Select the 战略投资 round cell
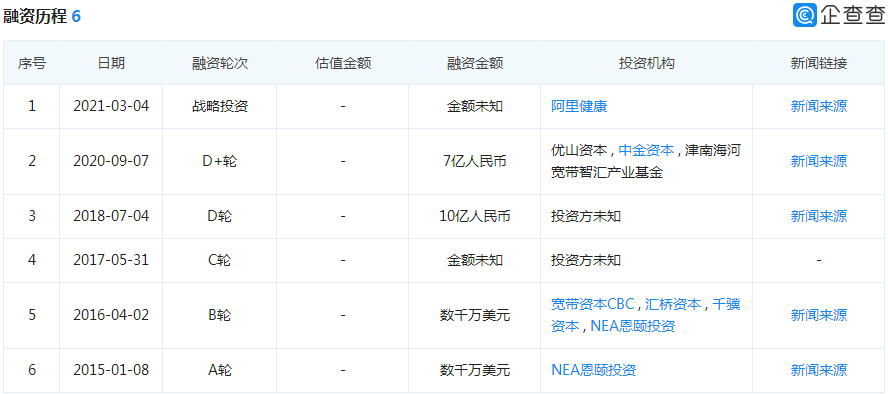The height and width of the screenshot is (394, 888). 220,106
